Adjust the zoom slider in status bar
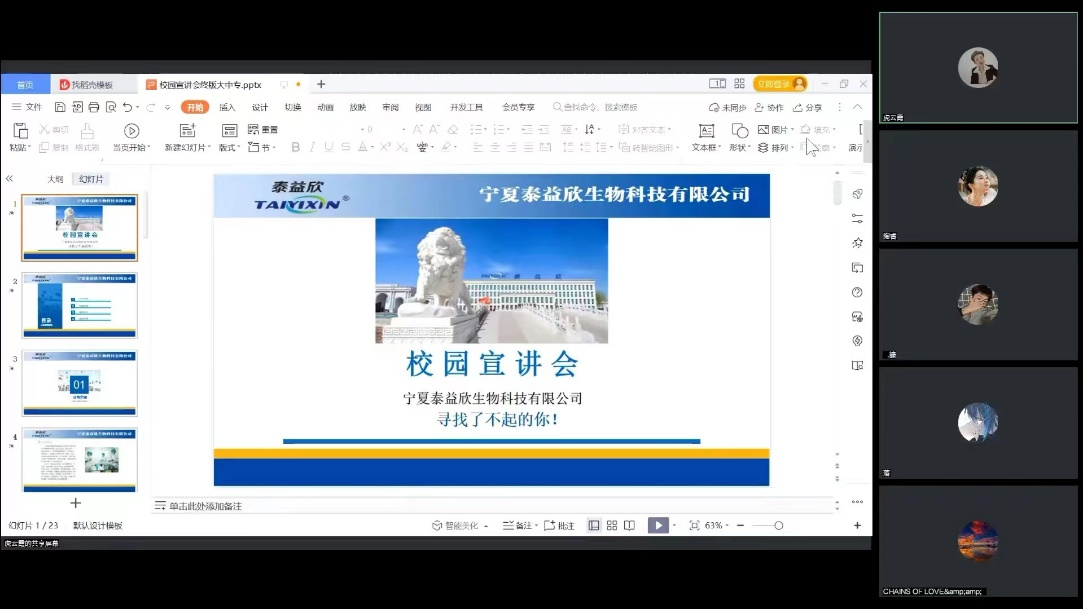The width and height of the screenshot is (1083, 609). point(778,525)
